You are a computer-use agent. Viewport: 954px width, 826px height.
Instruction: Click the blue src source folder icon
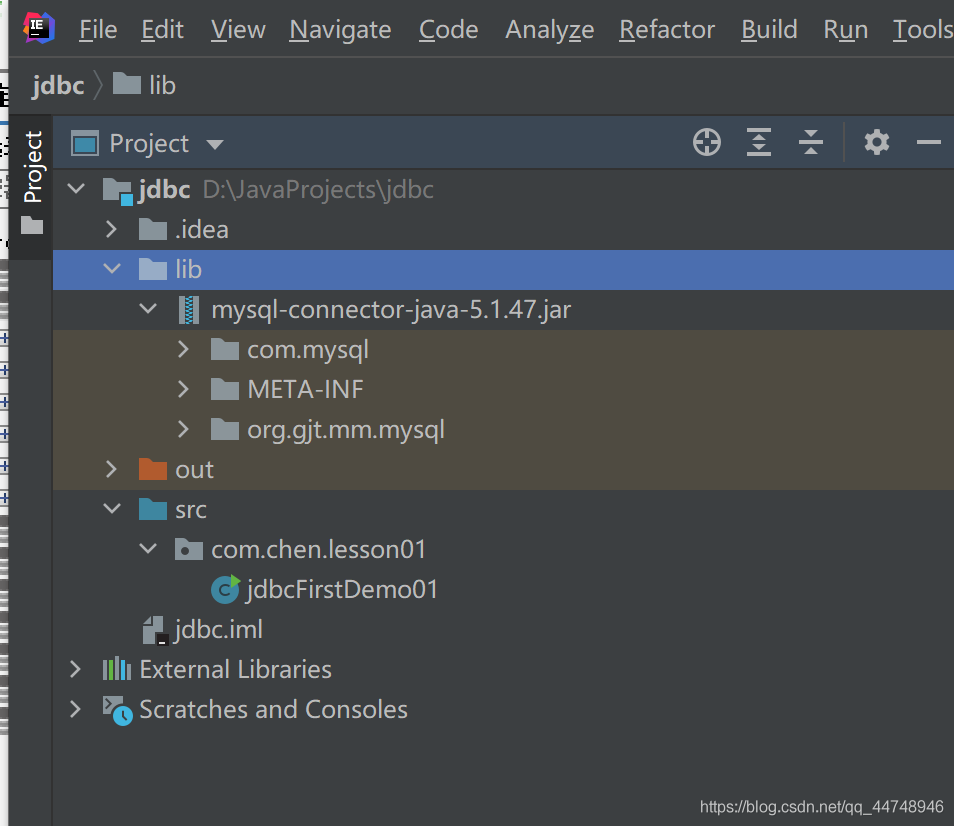[x=153, y=509]
